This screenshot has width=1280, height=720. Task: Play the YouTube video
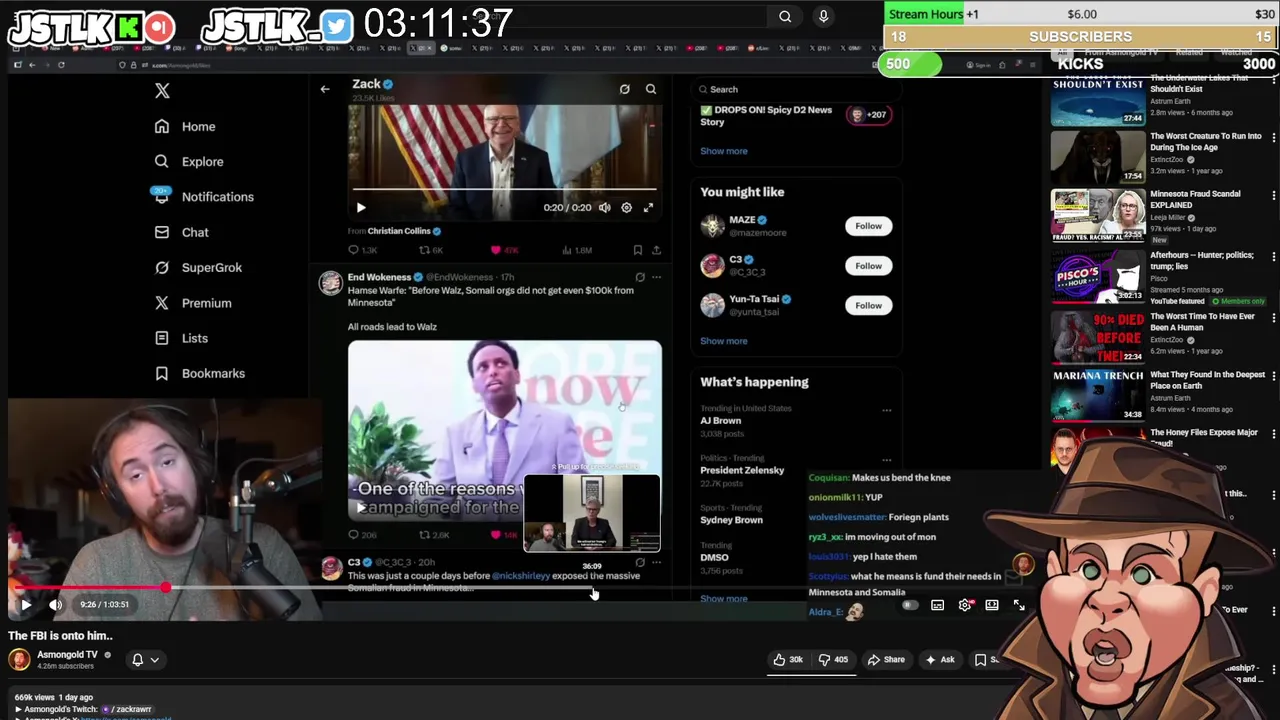(x=26, y=605)
